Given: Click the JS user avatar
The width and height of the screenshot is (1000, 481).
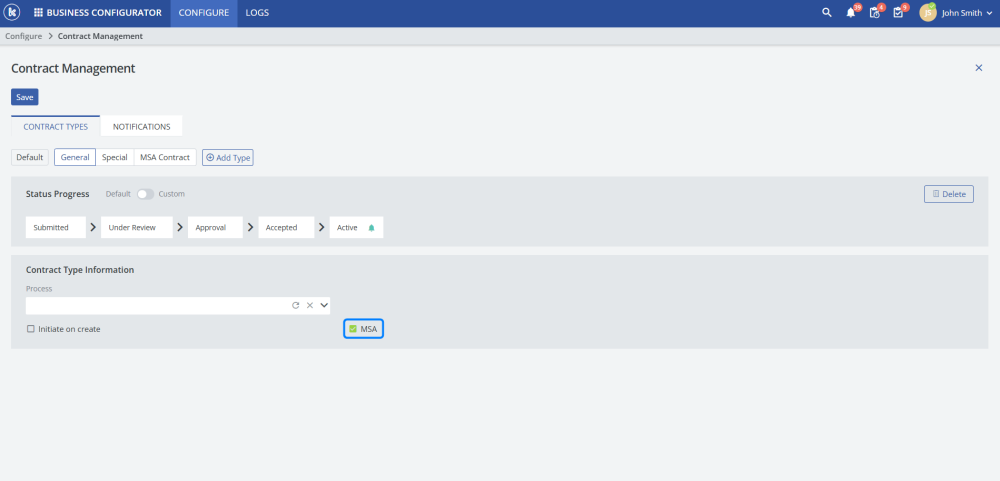Looking at the screenshot, I should tap(928, 13).
